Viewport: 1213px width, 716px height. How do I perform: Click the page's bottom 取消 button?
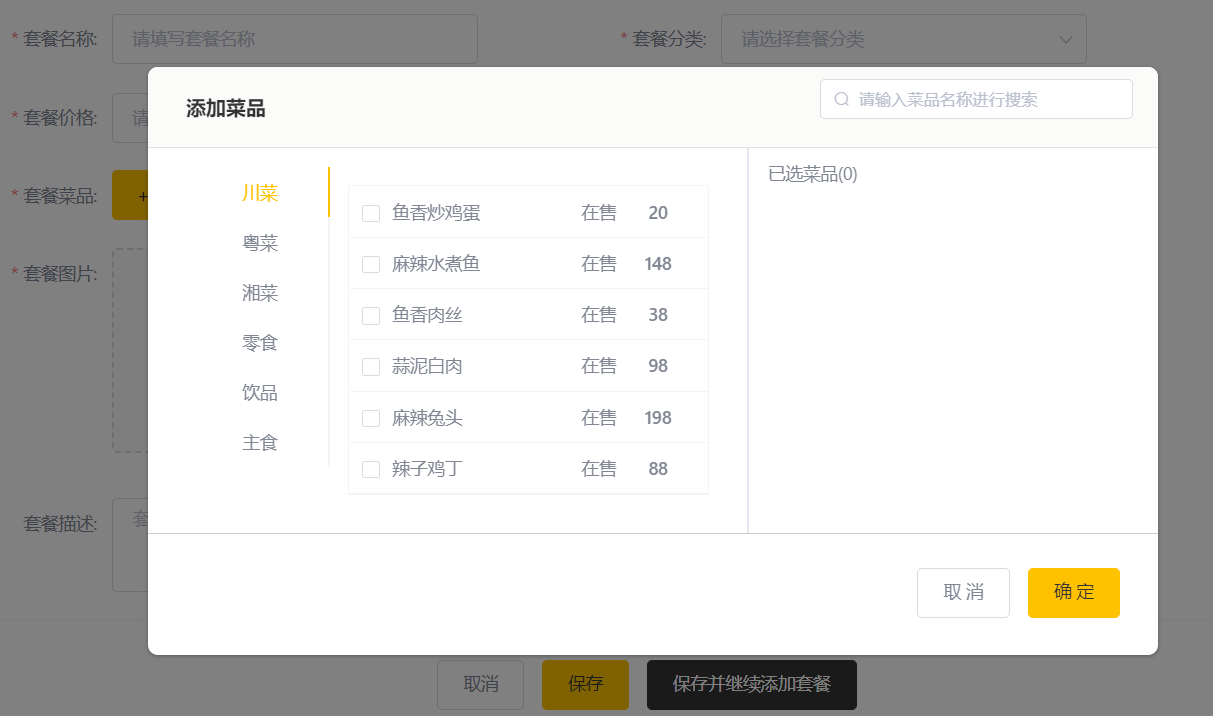pyautogui.click(x=481, y=684)
